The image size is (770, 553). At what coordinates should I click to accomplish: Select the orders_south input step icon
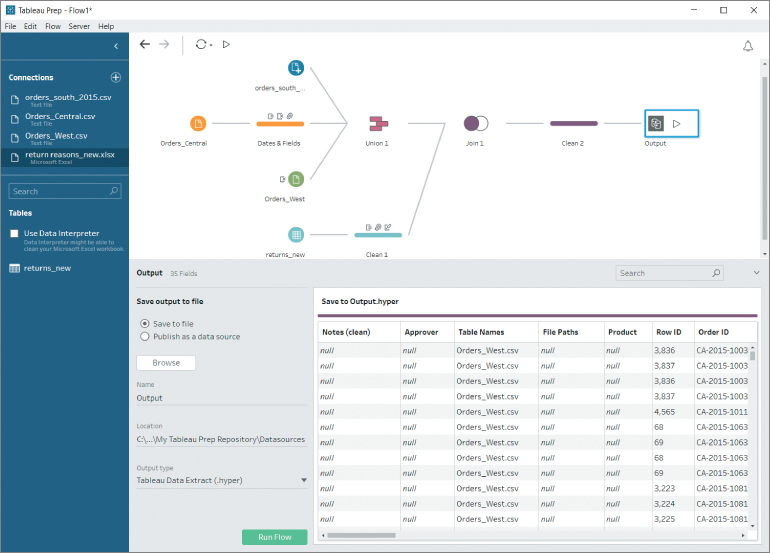pos(296,68)
